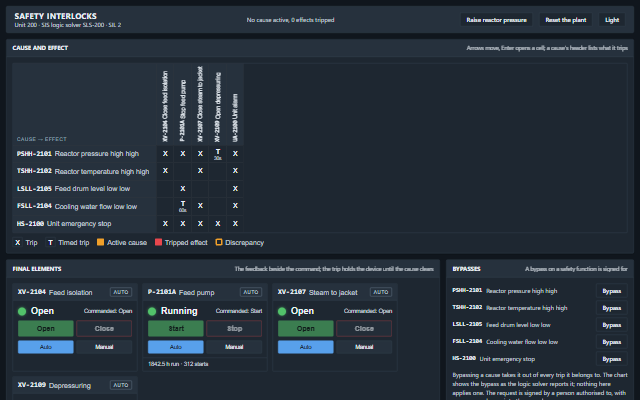Viewport: 640px width, 400px height.
Task: Set XV-2104 Feed isolation to Manual
Action: pyautogui.click(x=104, y=347)
